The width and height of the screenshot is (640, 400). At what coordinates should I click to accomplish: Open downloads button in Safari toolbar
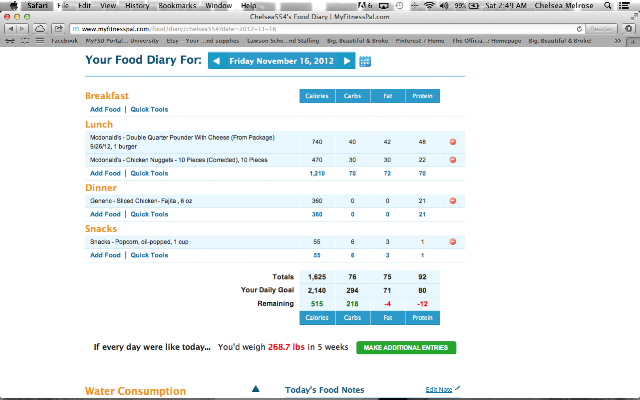629,29
